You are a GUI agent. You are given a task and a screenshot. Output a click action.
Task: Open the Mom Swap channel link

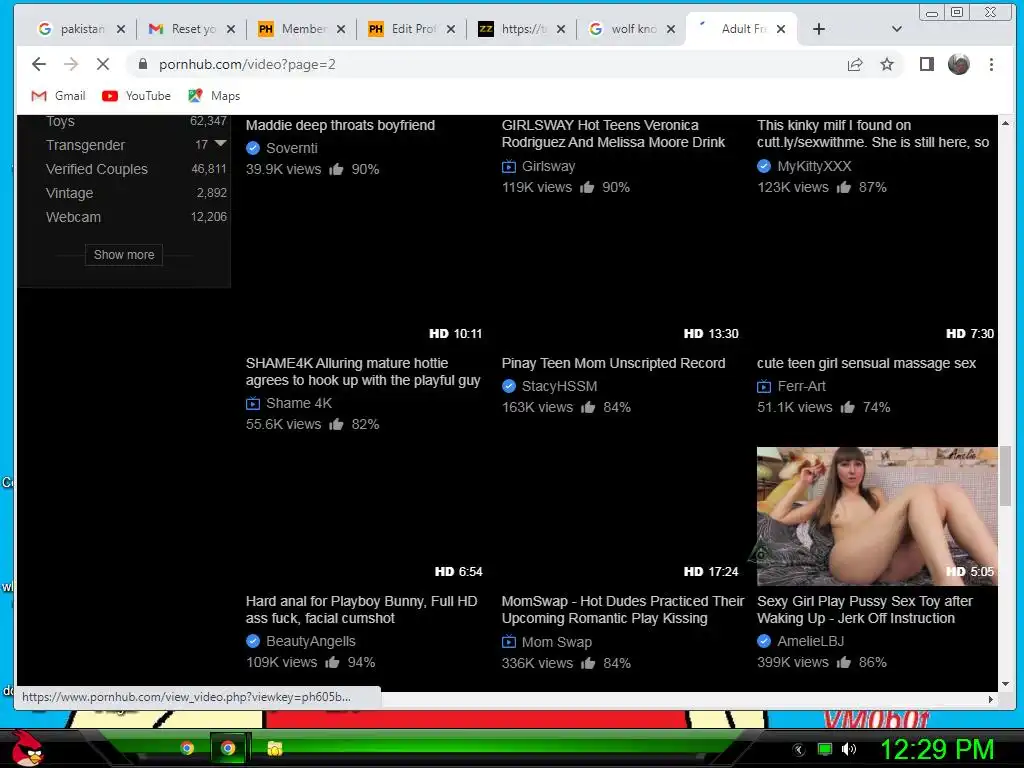tap(556, 643)
